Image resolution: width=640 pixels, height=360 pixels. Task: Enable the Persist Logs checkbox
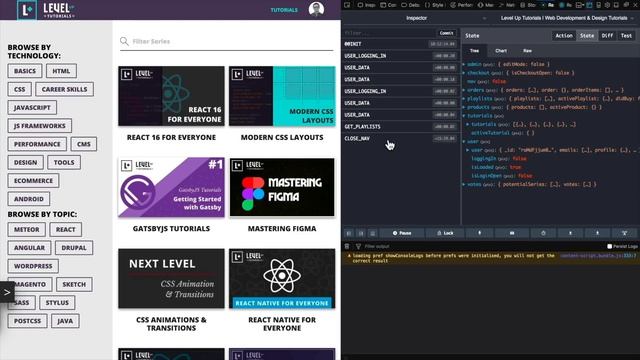click(x=609, y=246)
